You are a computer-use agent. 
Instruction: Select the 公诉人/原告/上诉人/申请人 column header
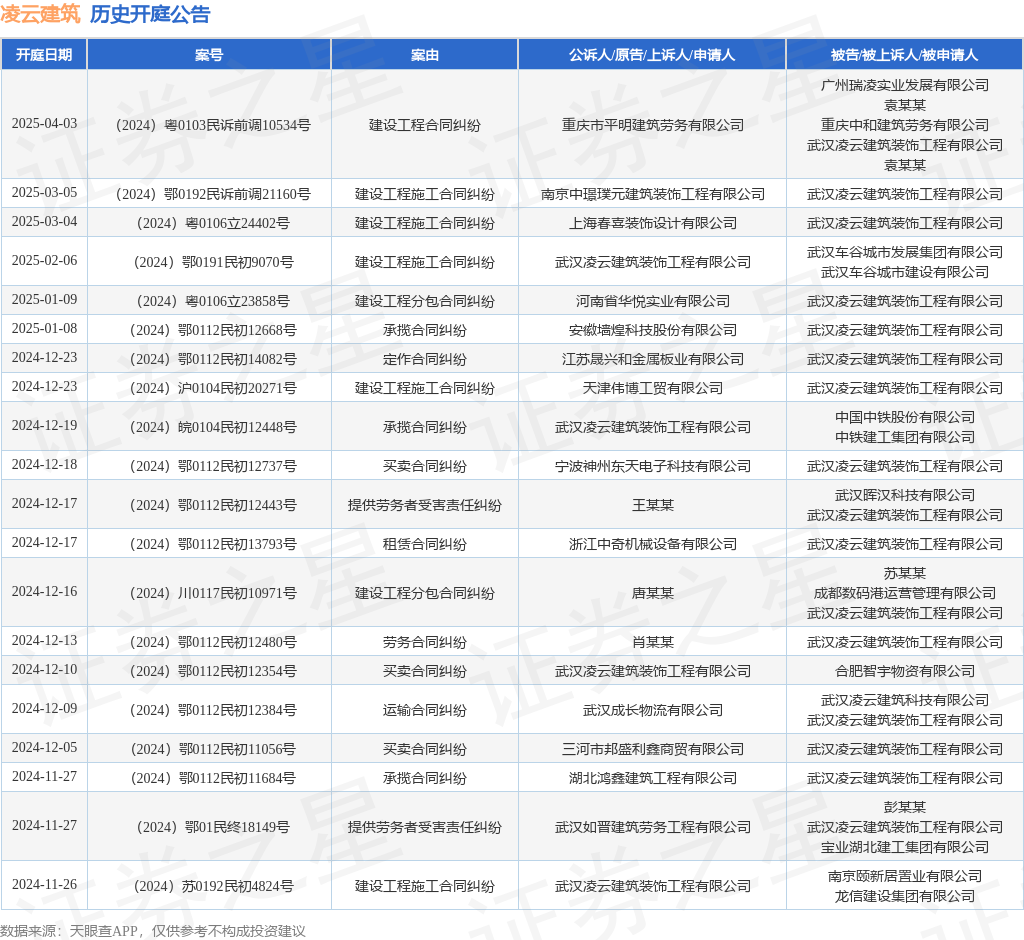coord(652,55)
